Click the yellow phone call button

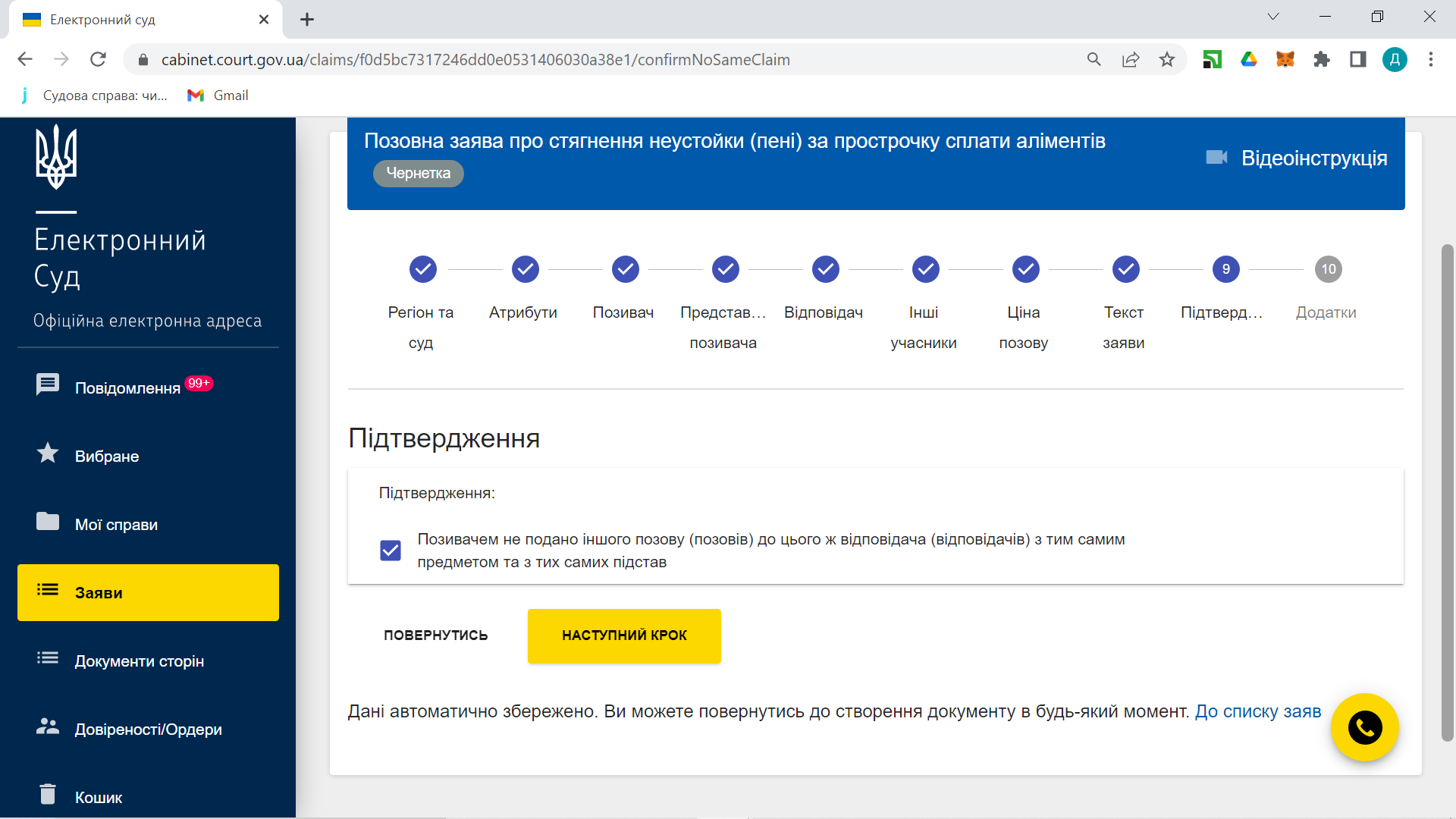pos(1364,727)
